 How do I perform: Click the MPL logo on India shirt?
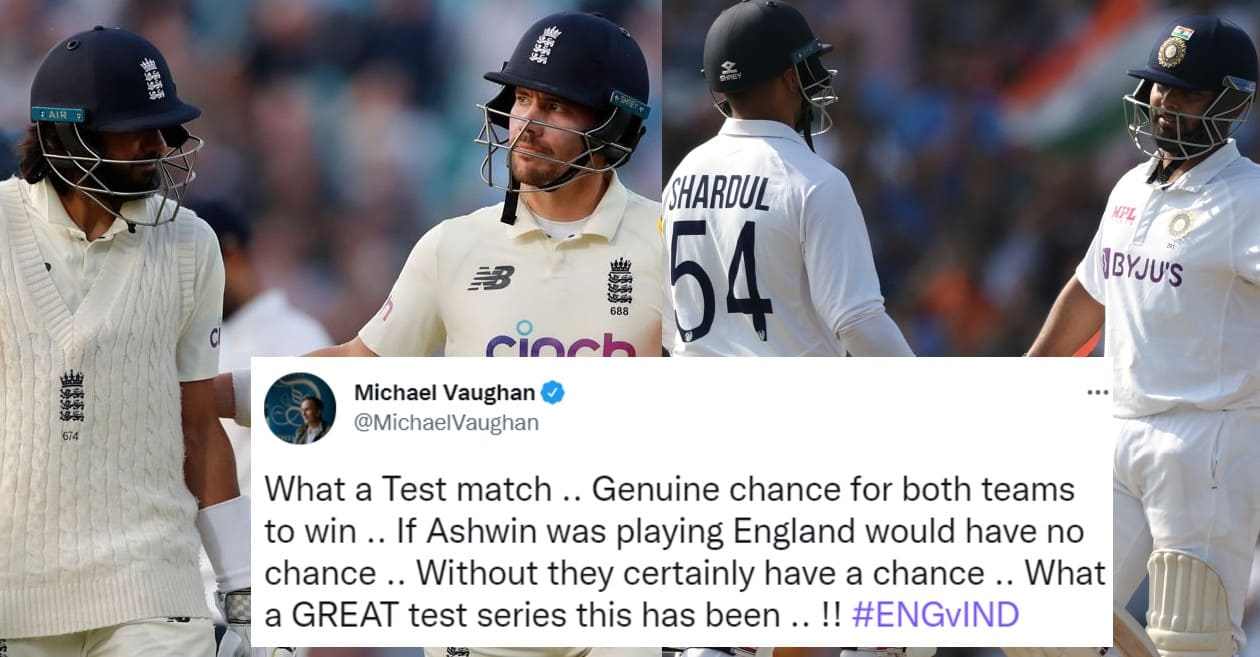coord(1124,213)
